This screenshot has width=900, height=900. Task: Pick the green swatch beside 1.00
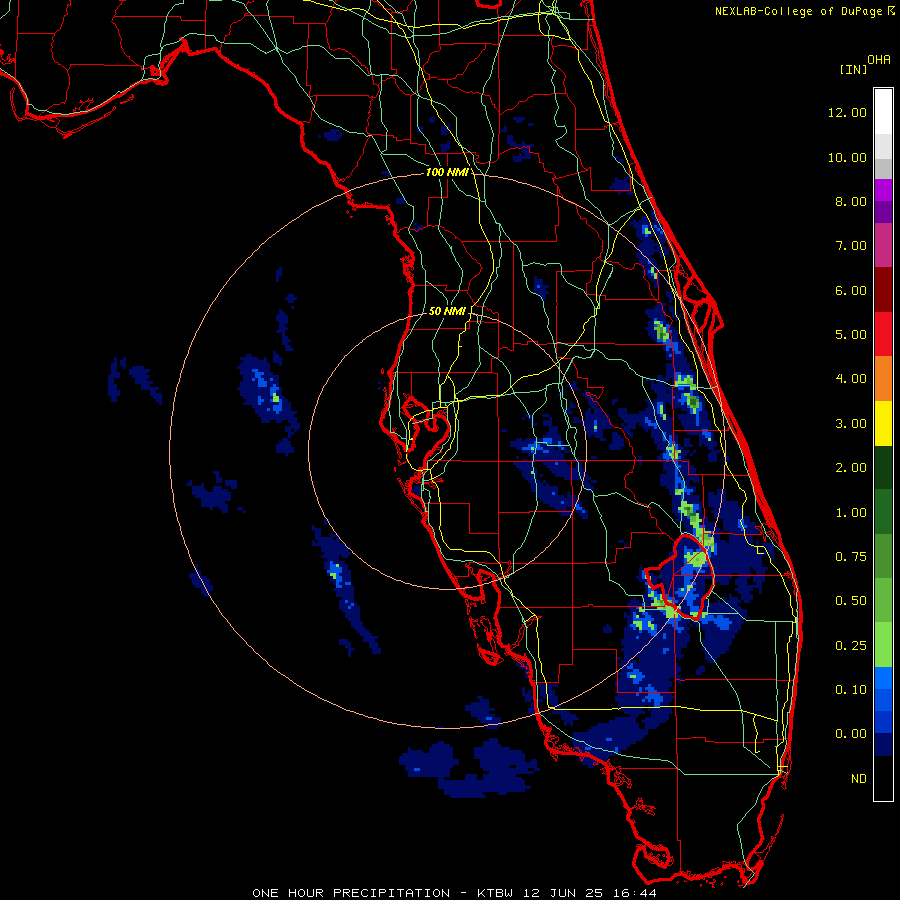(x=883, y=513)
